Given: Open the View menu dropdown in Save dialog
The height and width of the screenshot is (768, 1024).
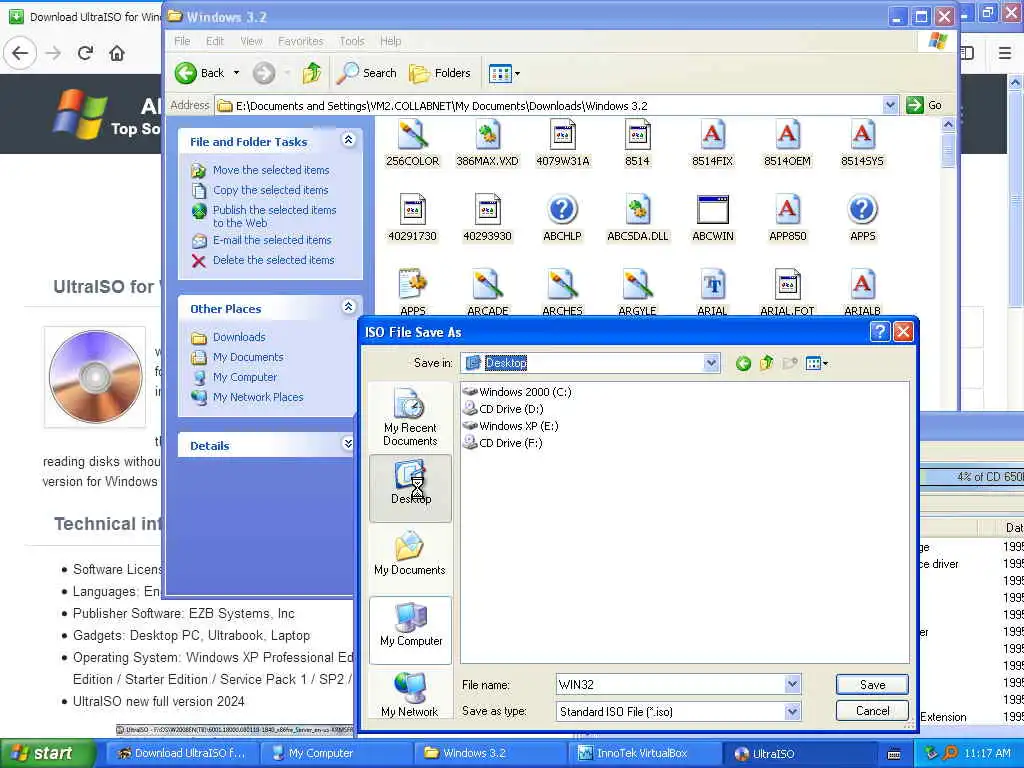Looking at the screenshot, I should click(x=816, y=363).
